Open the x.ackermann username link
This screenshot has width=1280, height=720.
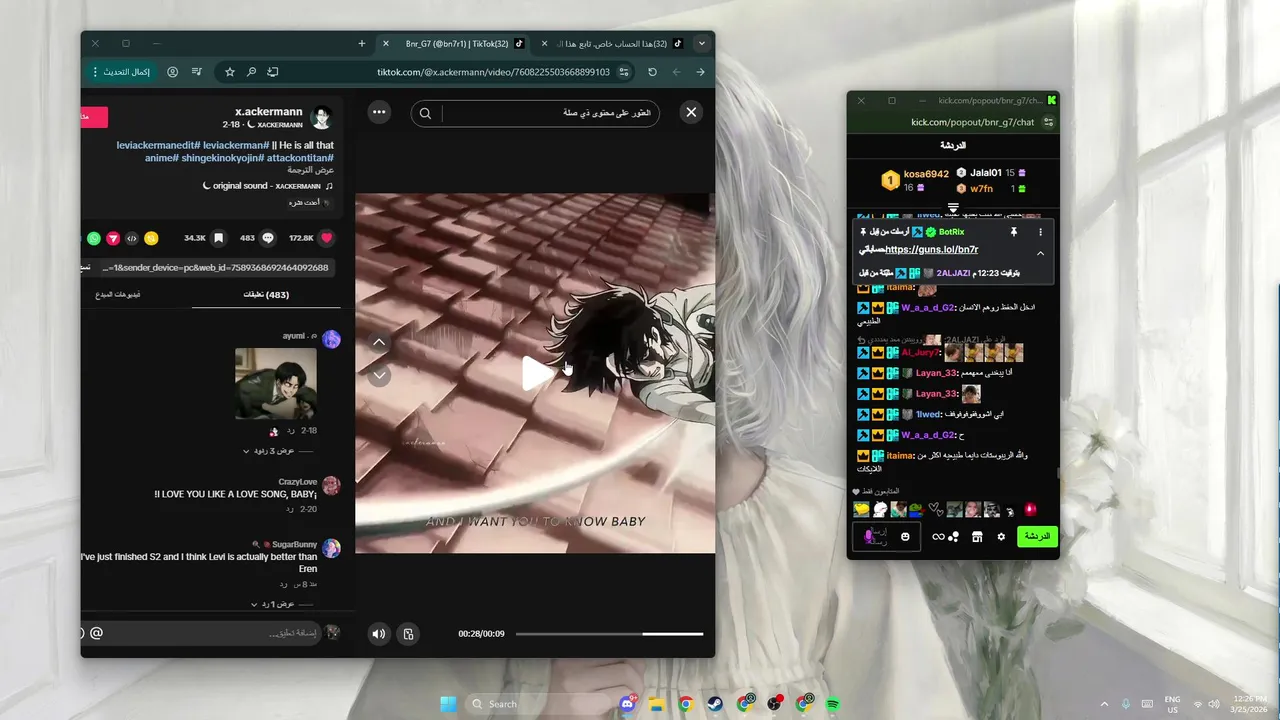pyautogui.click(x=268, y=112)
